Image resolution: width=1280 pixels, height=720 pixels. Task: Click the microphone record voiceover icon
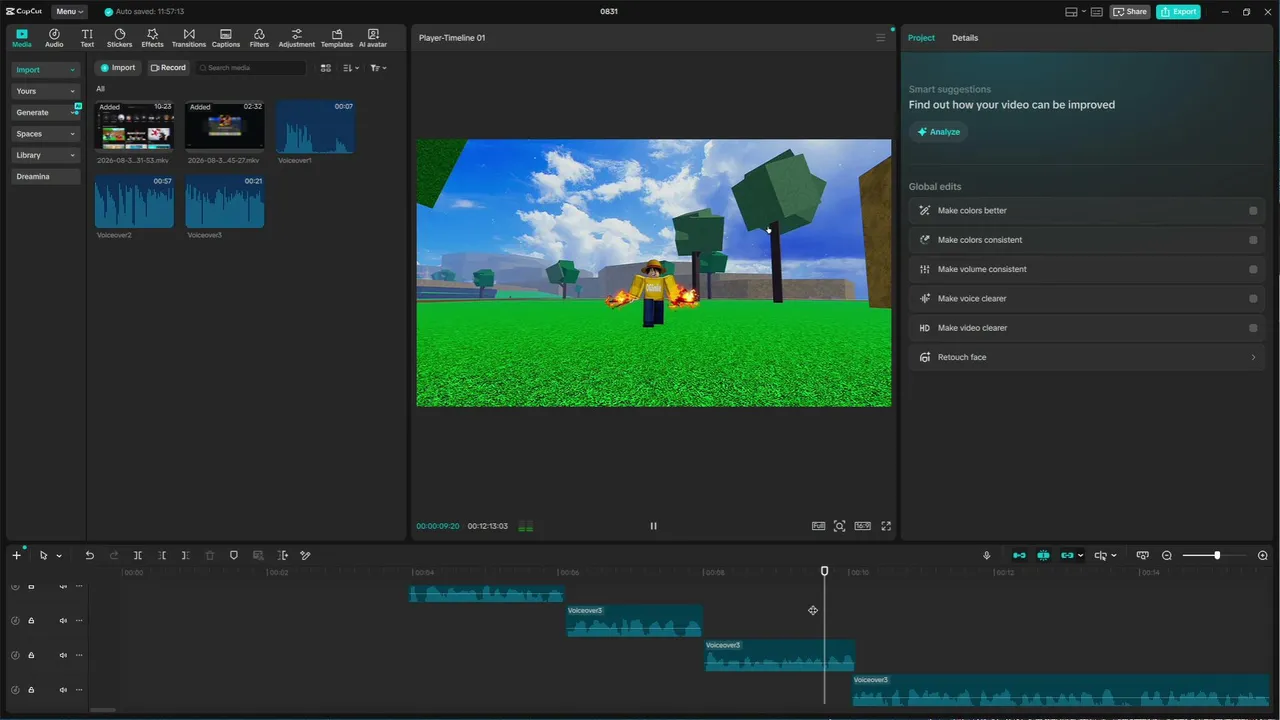tap(987, 555)
